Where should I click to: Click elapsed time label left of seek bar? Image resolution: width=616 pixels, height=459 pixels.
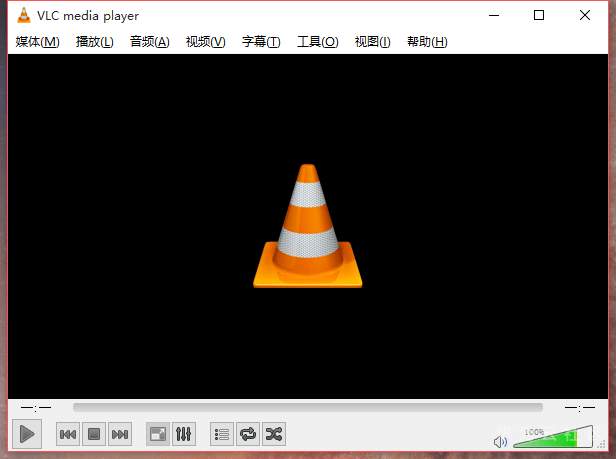(36, 407)
